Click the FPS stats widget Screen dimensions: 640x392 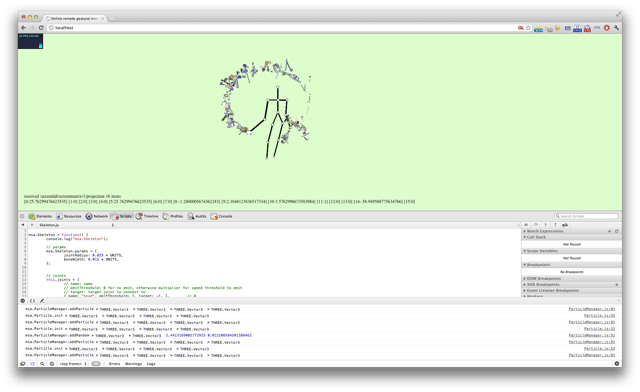click(x=30, y=41)
